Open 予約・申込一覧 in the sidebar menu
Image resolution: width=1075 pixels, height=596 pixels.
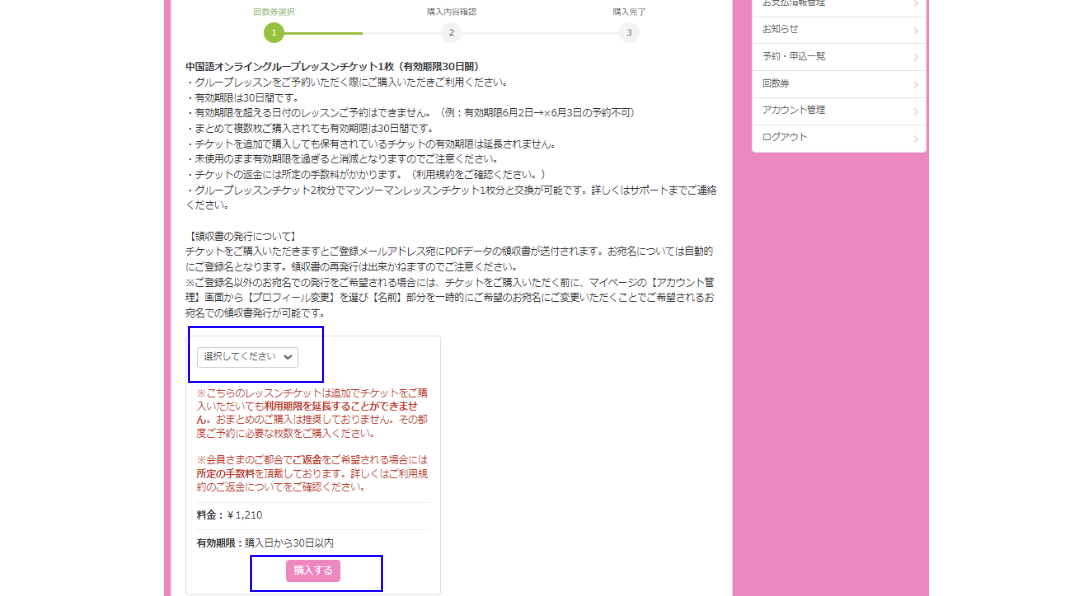point(794,56)
